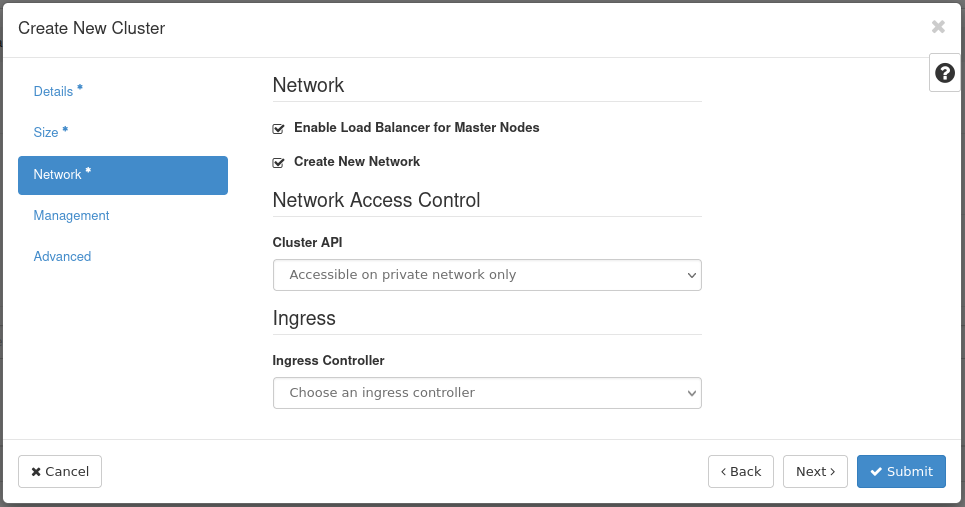Go Back to previous step
965x507 pixels.
click(x=740, y=472)
